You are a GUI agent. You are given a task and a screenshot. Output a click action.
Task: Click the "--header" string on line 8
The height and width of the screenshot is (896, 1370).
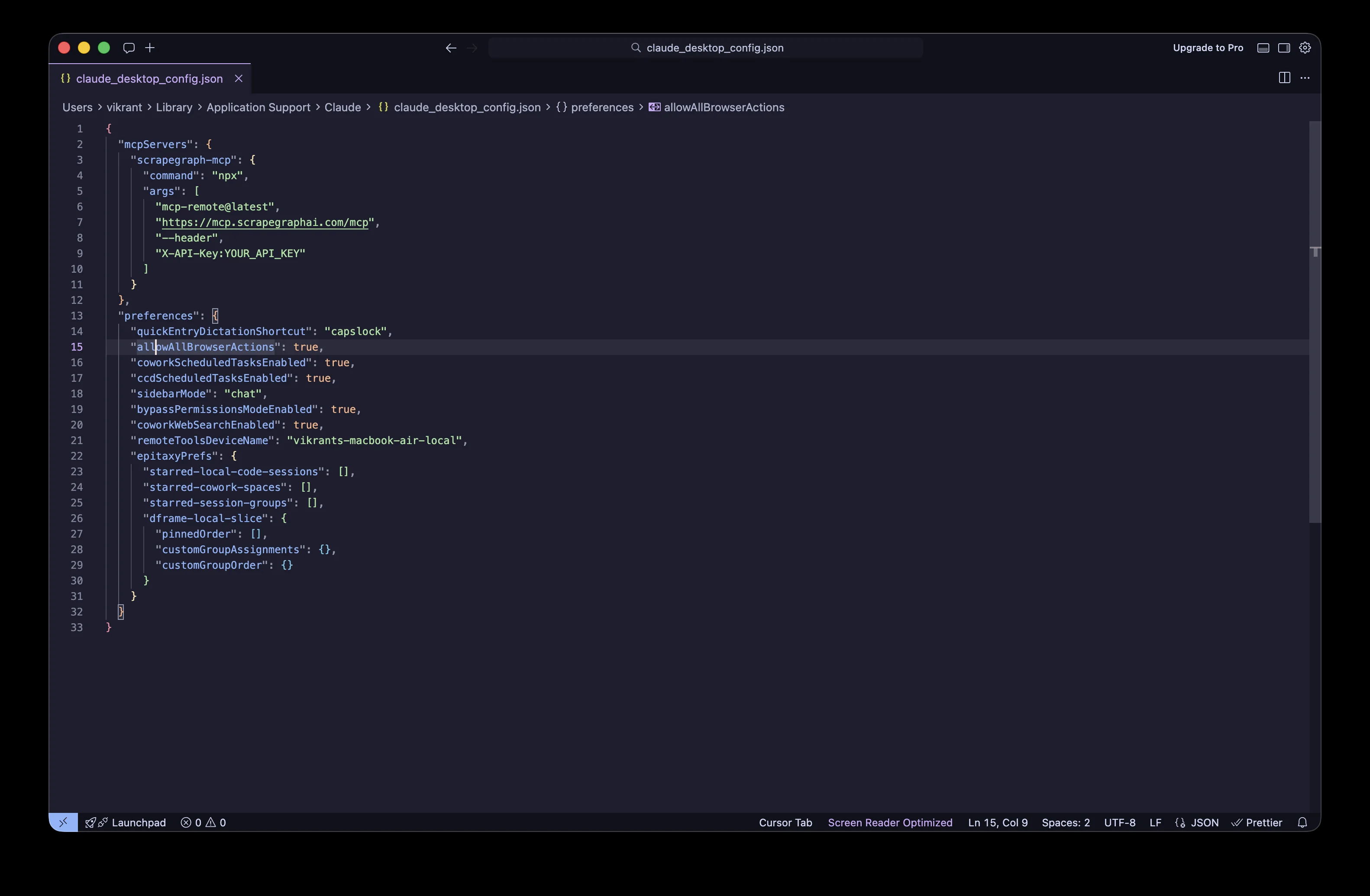click(187, 237)
